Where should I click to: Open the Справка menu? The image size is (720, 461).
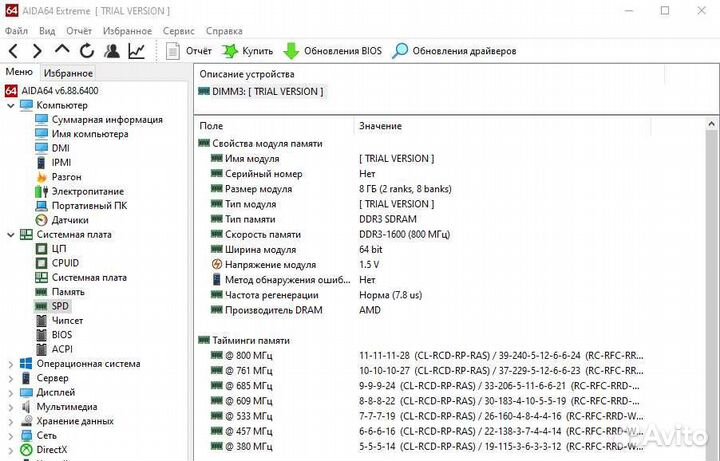tap(224, 31)
